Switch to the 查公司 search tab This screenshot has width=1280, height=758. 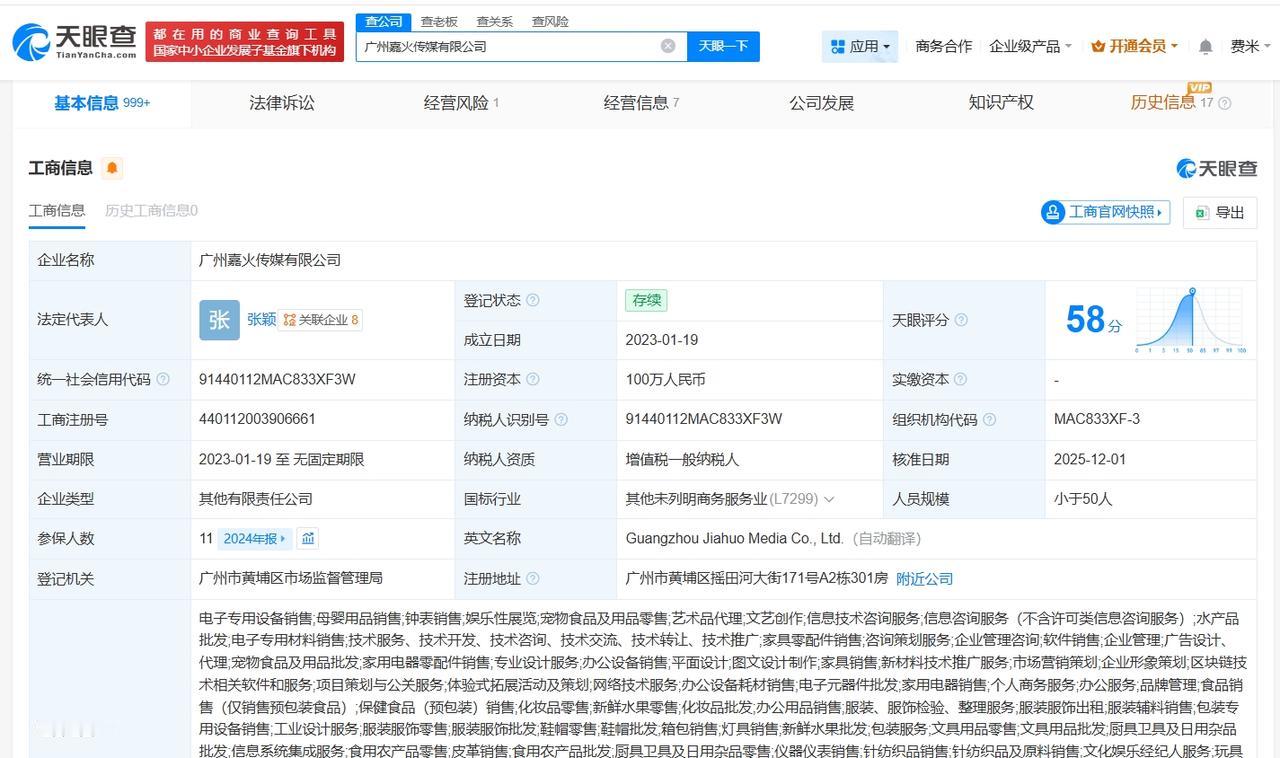coord(383,22)
